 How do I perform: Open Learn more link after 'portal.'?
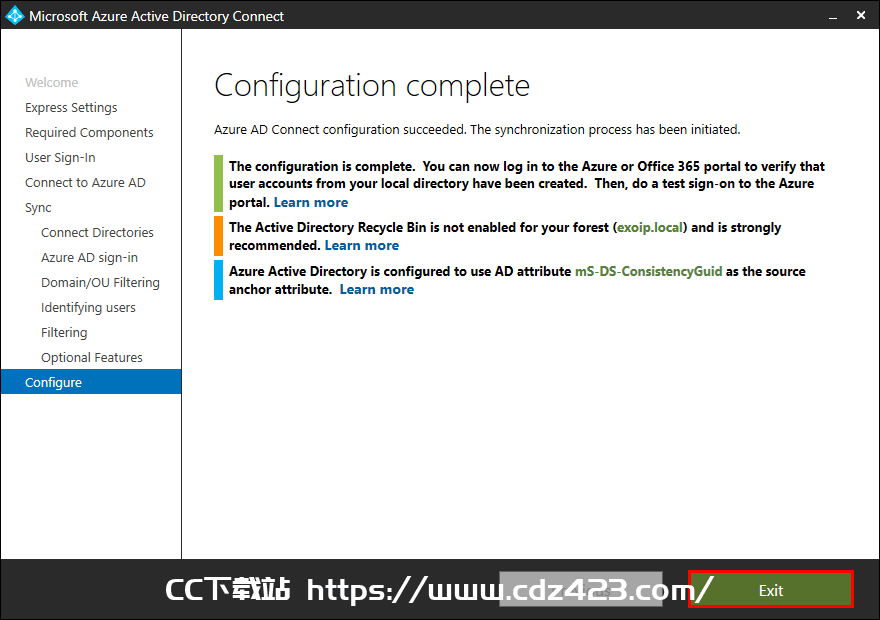(310, 203)
